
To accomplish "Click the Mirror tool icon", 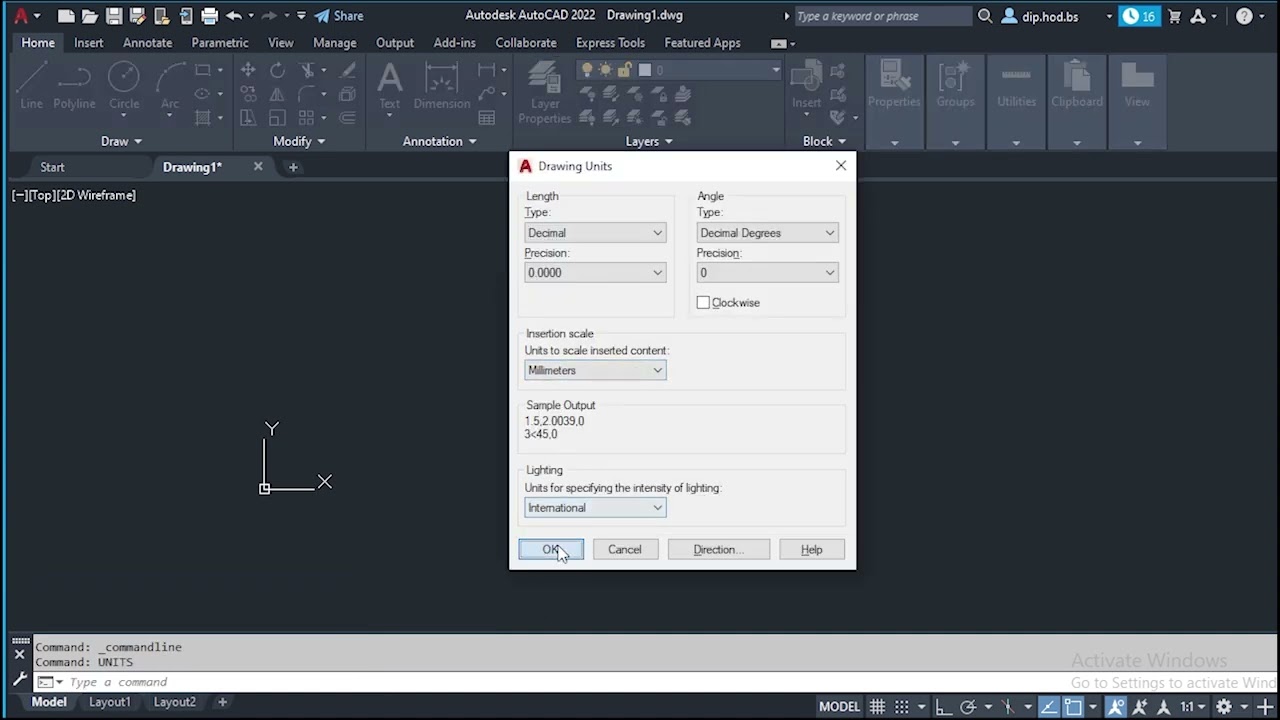I will (x=277, y=94).
